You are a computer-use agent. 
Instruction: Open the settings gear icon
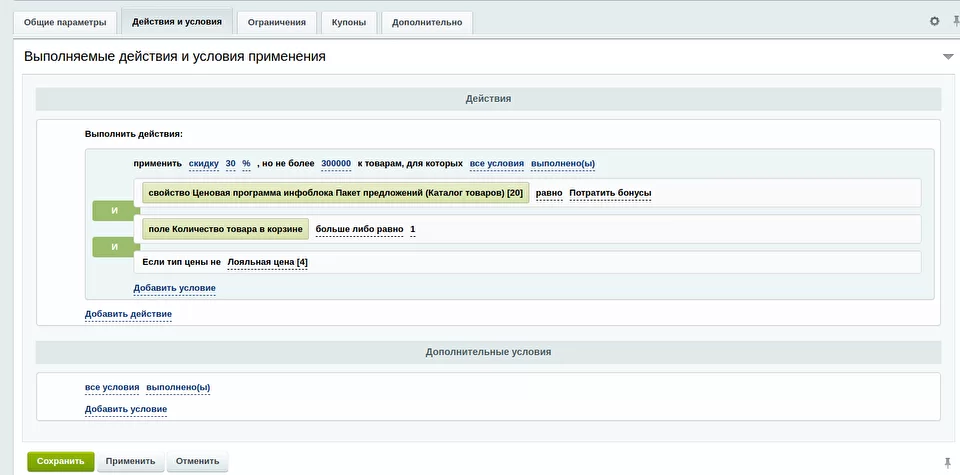coord(934,21)
